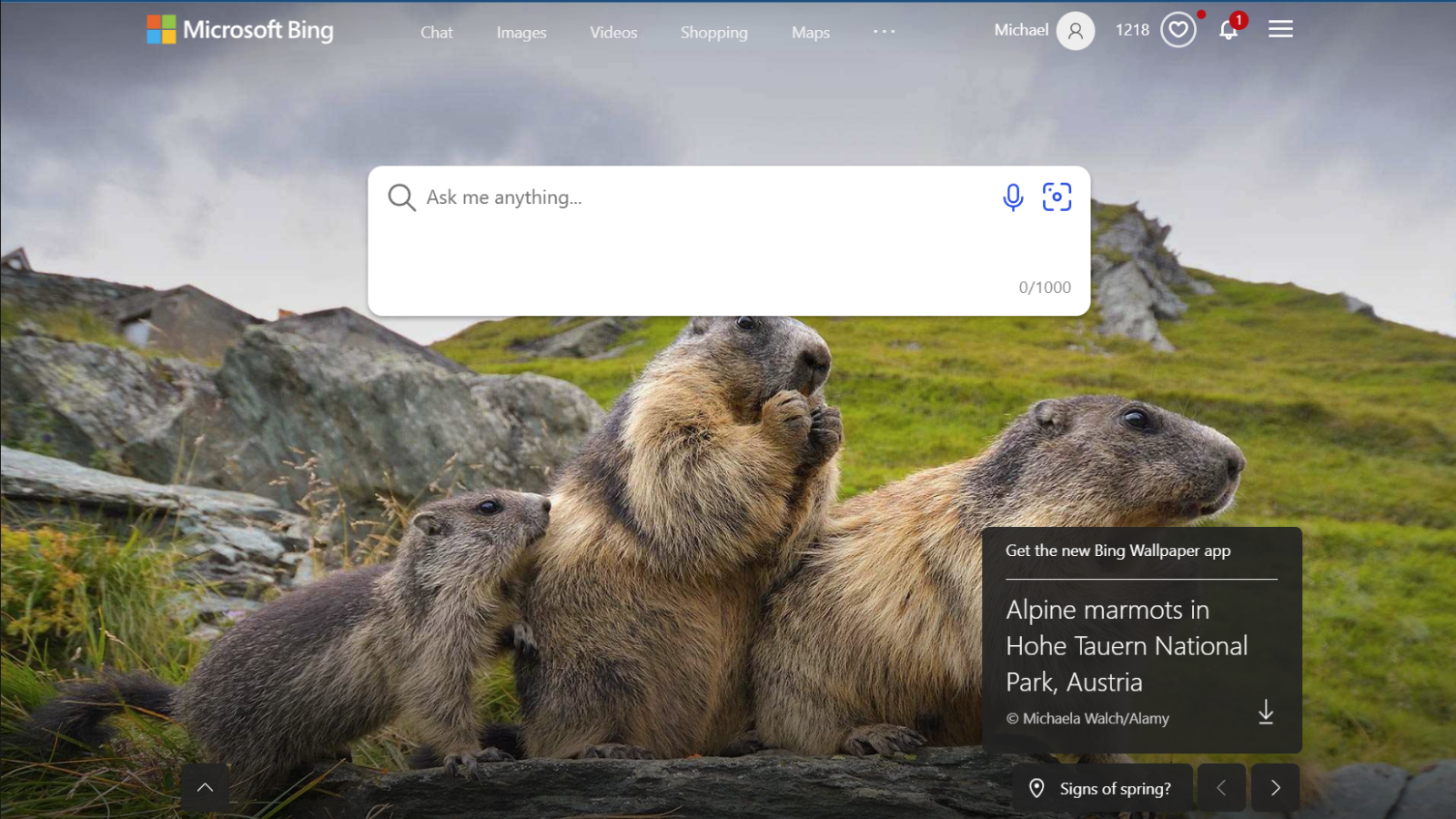Image resolution: width=1456 pixels, height=819 pixels.
Task: Expand more navigation options with the ellipsis
Action: pos(884,31)
